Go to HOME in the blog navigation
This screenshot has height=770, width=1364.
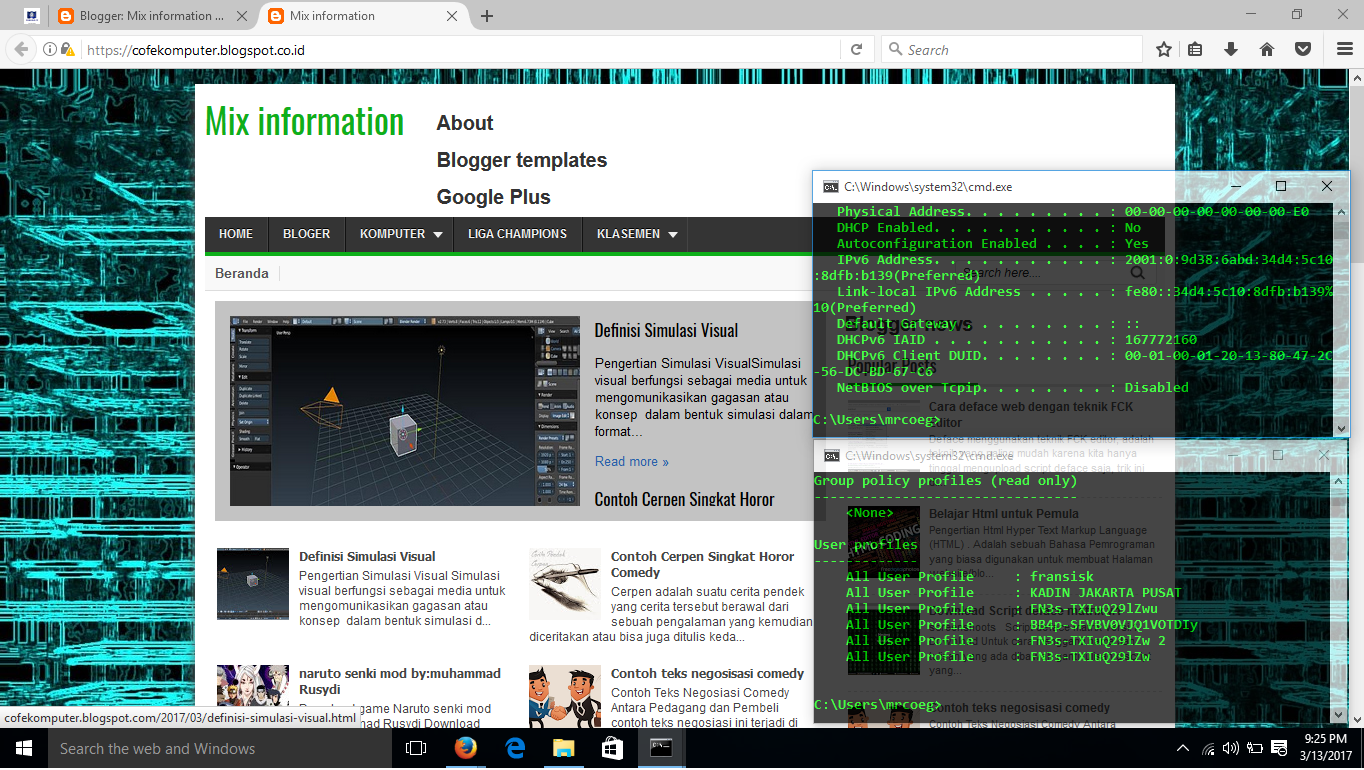(236, 234)
